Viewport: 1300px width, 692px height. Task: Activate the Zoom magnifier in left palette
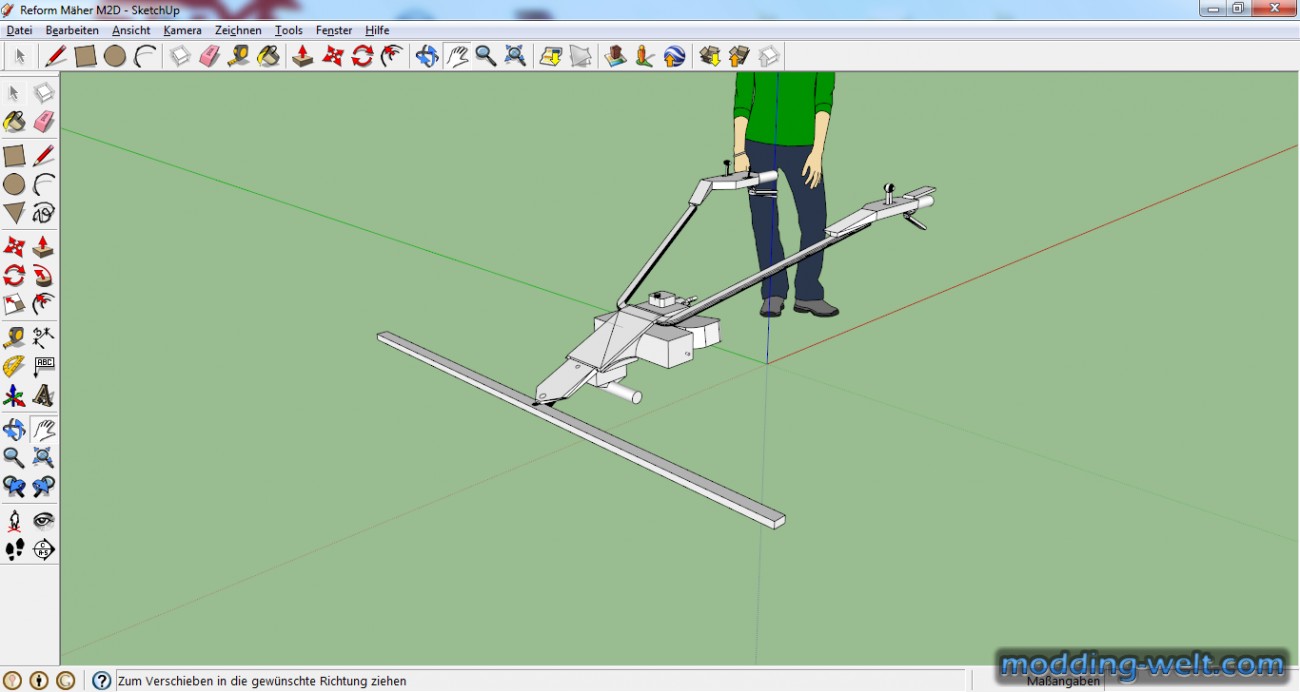pos(14,458)
